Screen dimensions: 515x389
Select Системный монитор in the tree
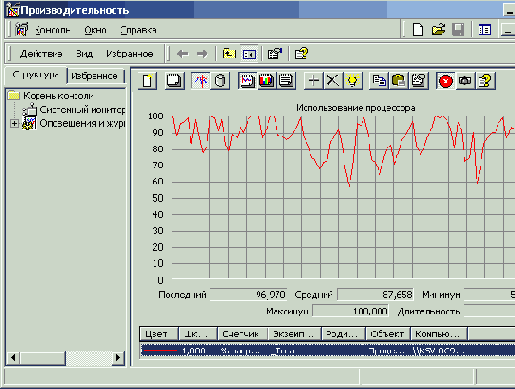coord(82,110)
